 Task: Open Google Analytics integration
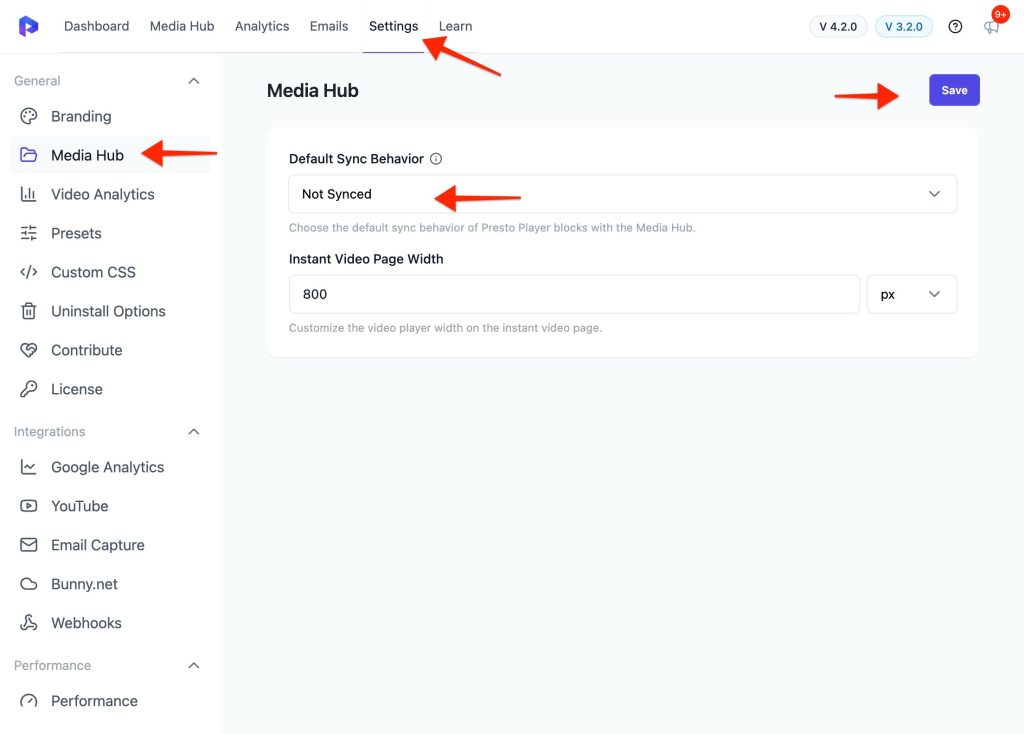click(x=110, y=467)
